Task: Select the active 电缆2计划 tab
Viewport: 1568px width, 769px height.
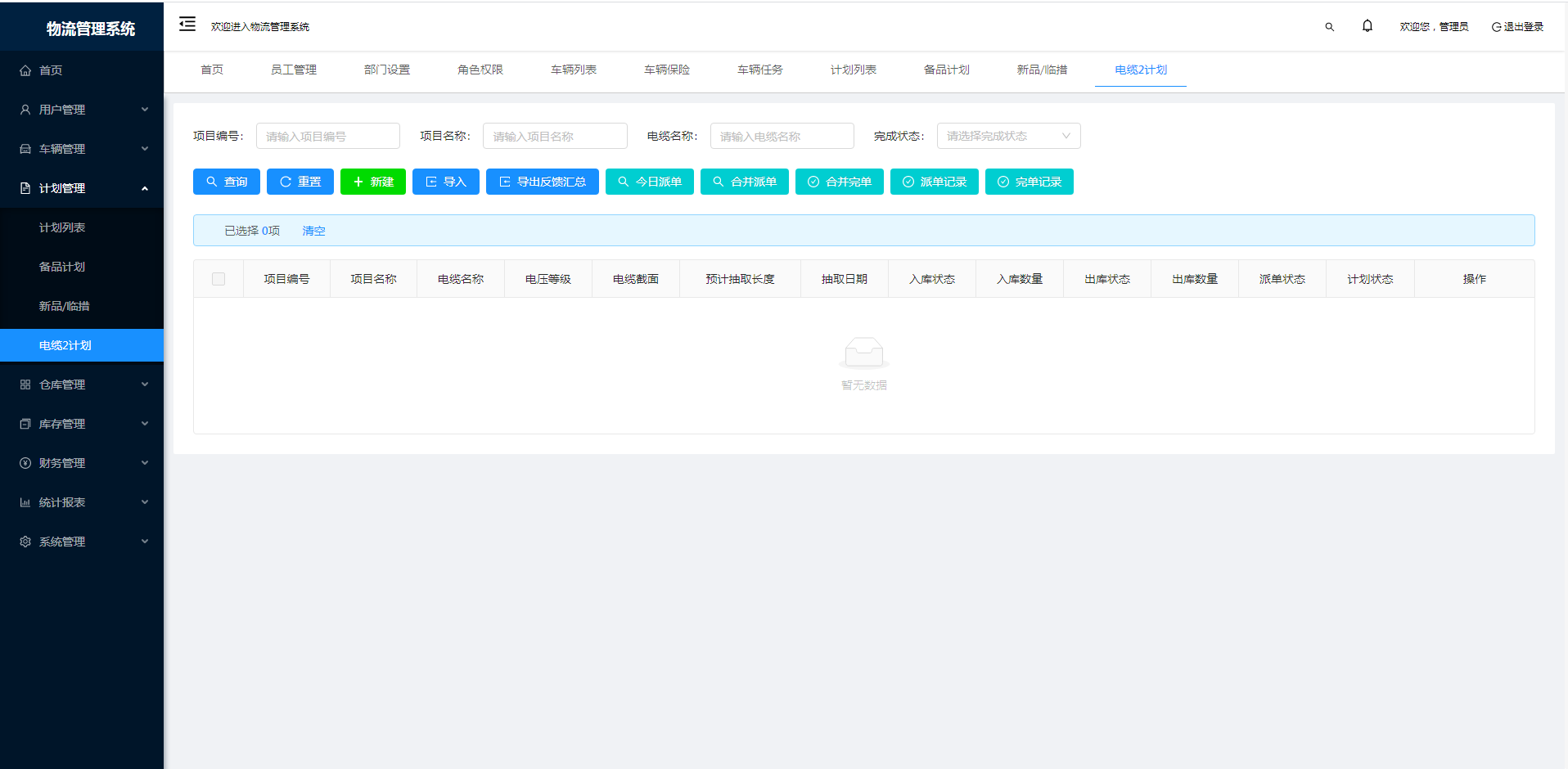Action: pos(1141,70)
